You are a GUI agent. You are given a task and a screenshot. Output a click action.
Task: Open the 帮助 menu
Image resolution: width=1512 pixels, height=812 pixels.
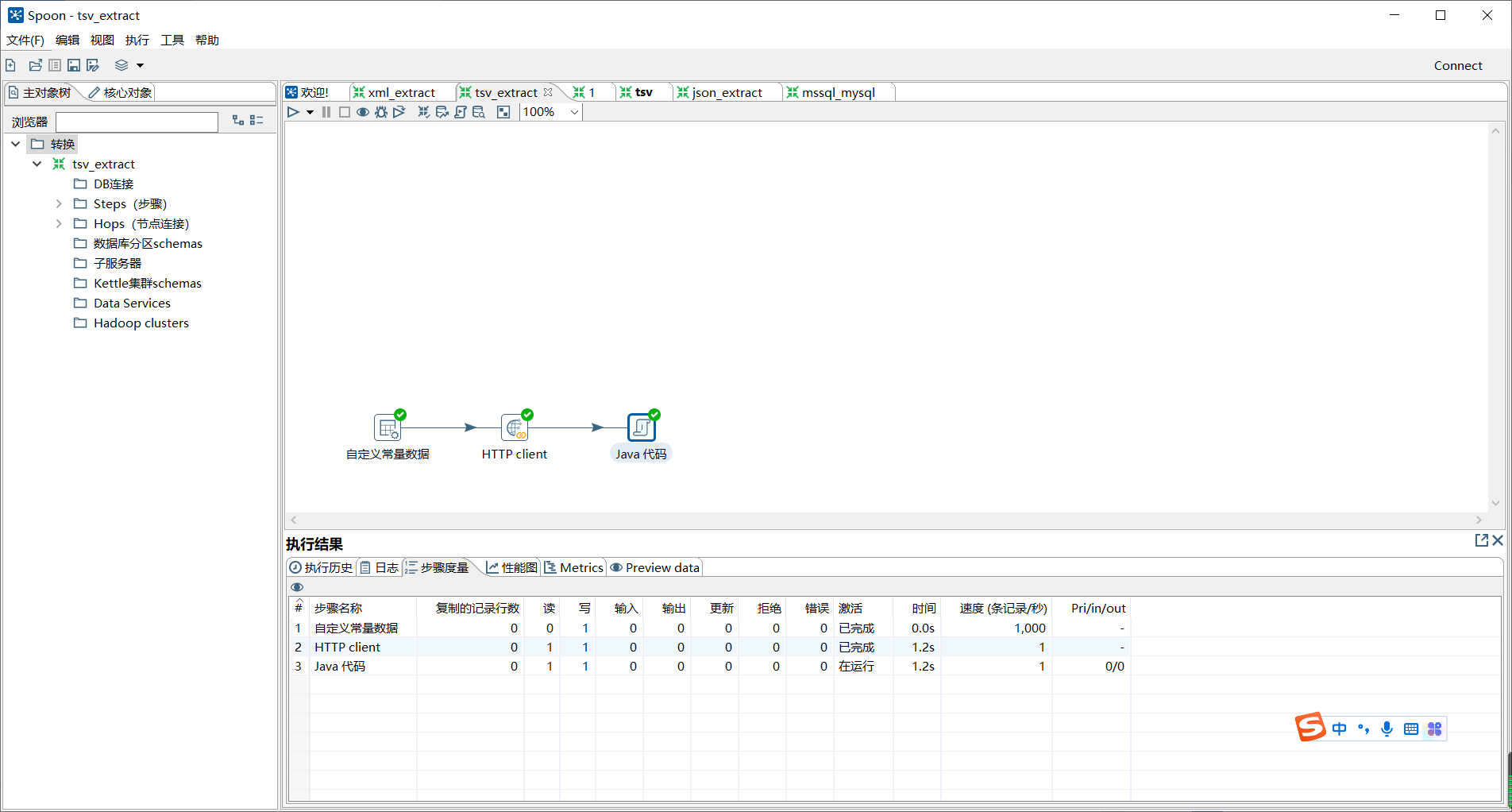pos(207,41)
